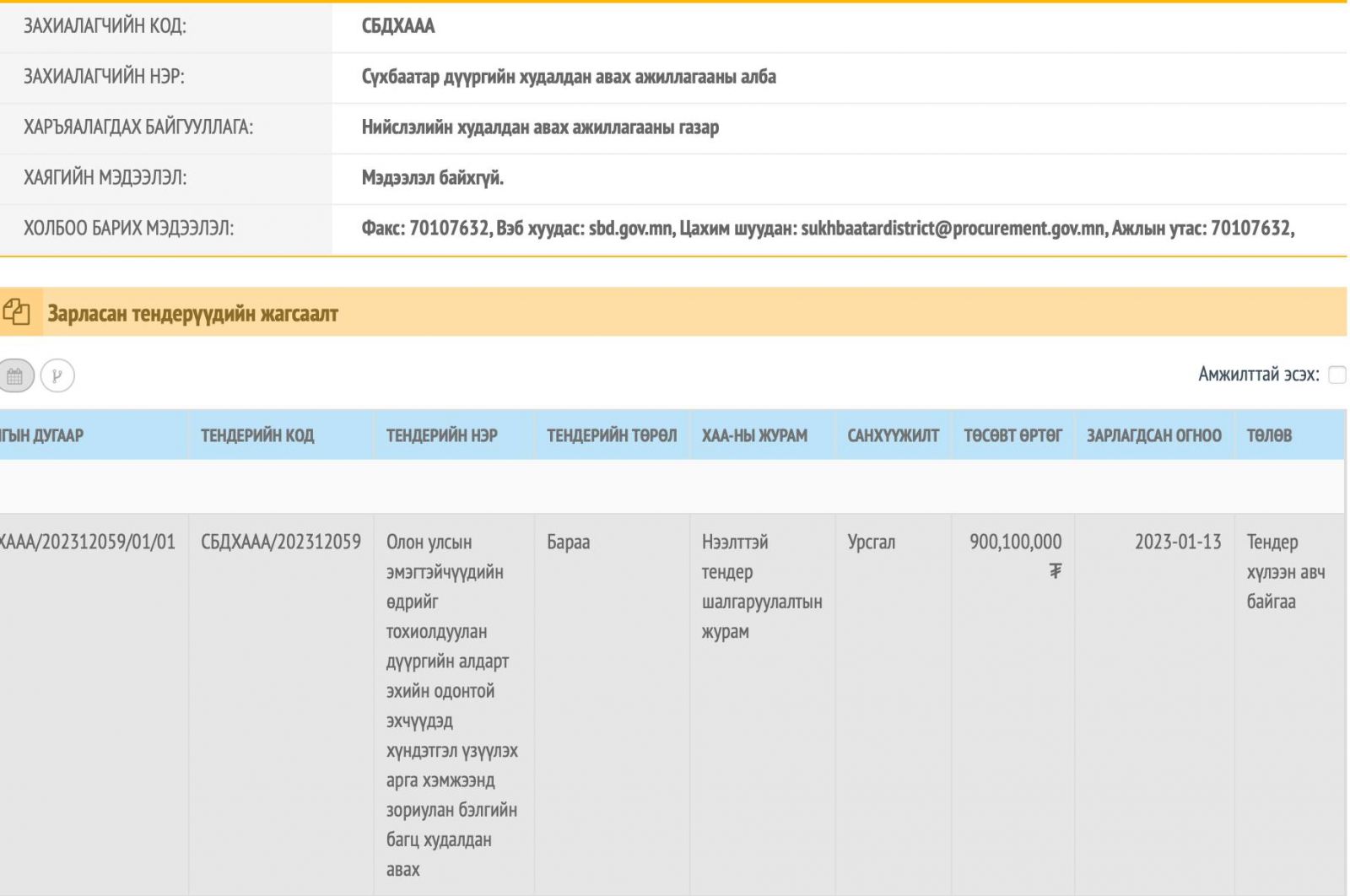
Task: Sort by ТЕНДЕРИЙН КОД column header
Action: 257,435
